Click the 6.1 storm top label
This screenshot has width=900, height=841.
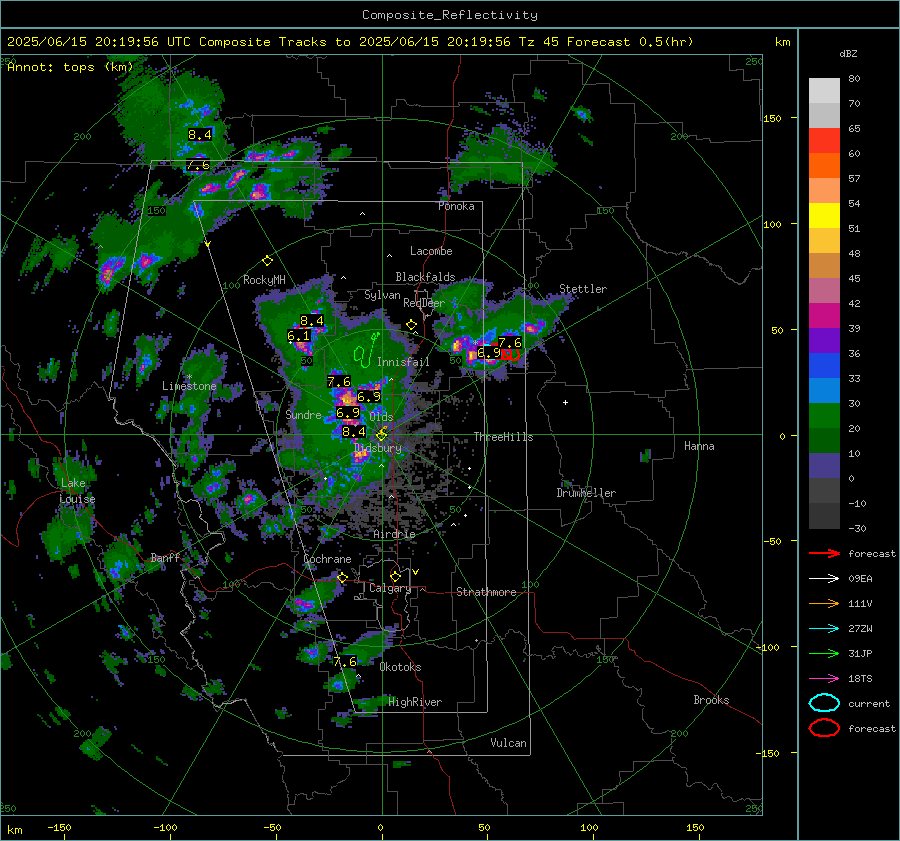tap(298, 336)
